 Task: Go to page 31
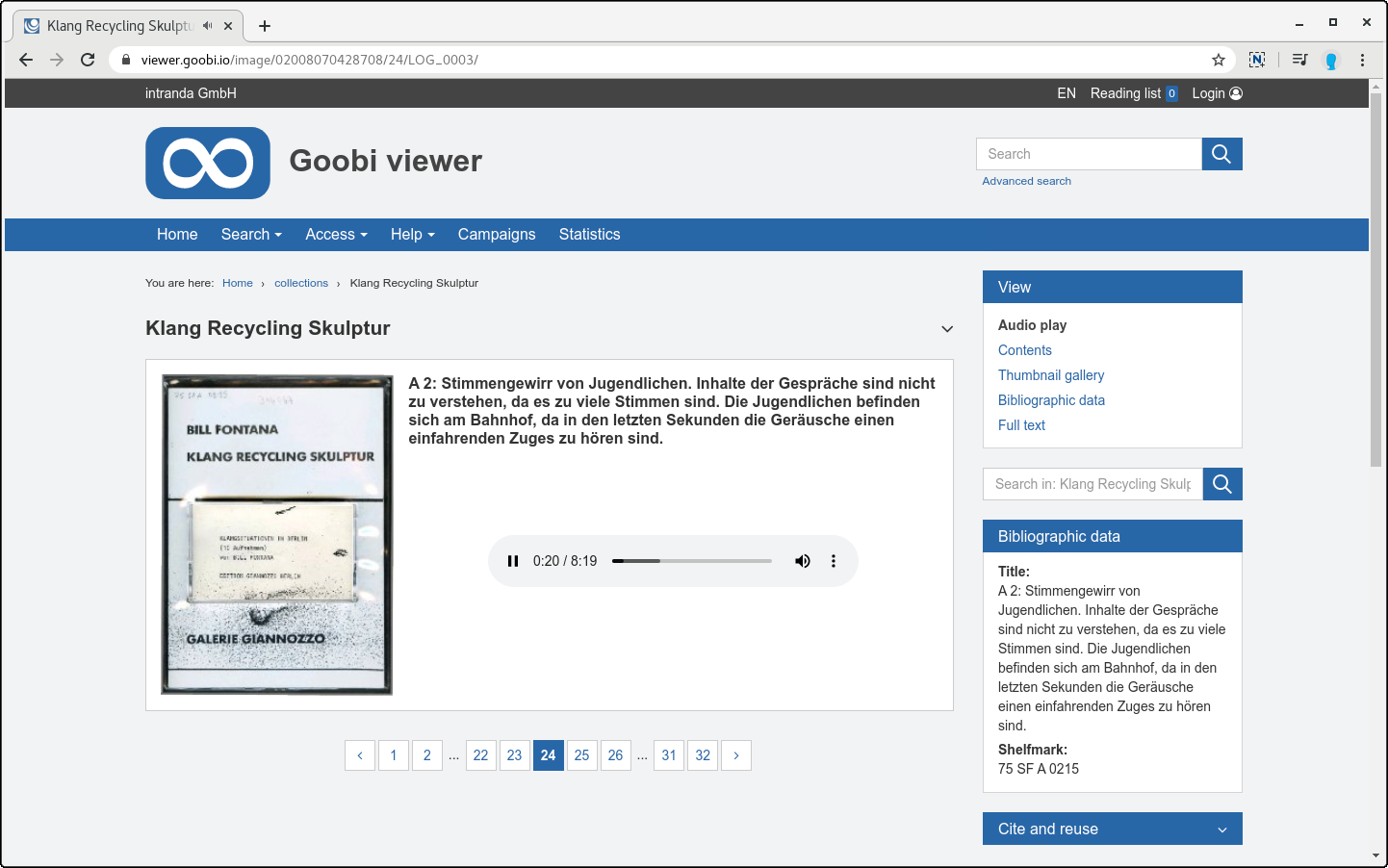click(669, 755)
